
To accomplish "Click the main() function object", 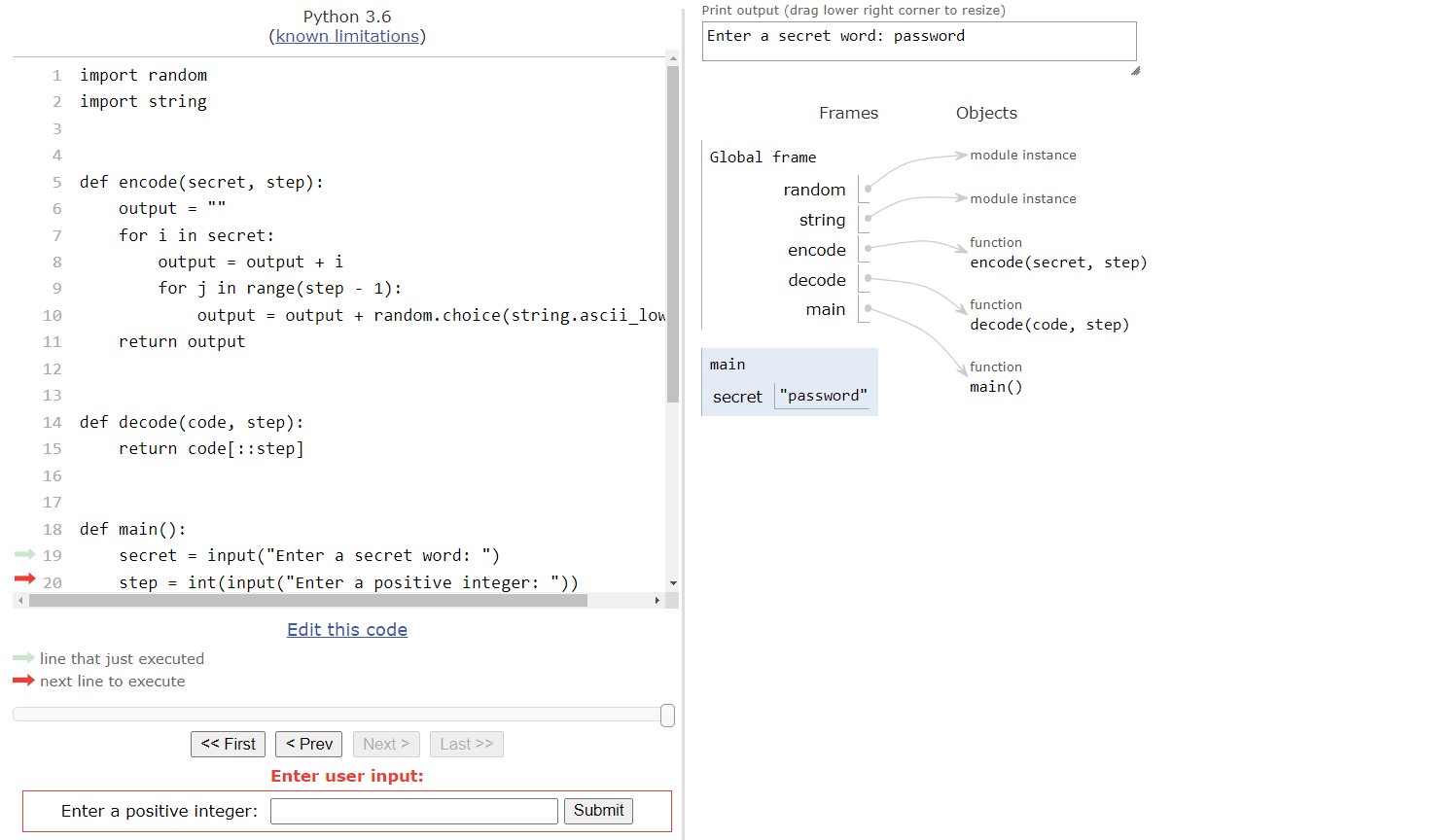I will [996, 387].
